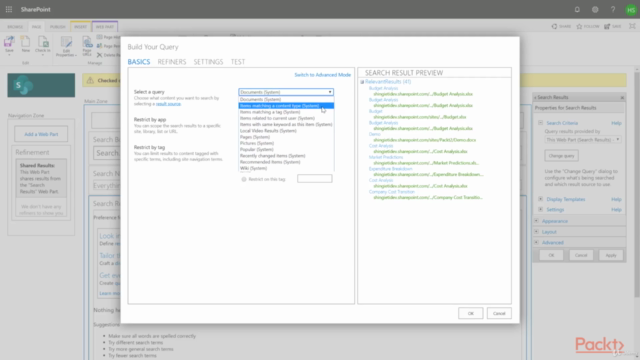This screenshot has height=360, width=640.
Task: Switch to the BASICS tab
Action: point(139,62)
